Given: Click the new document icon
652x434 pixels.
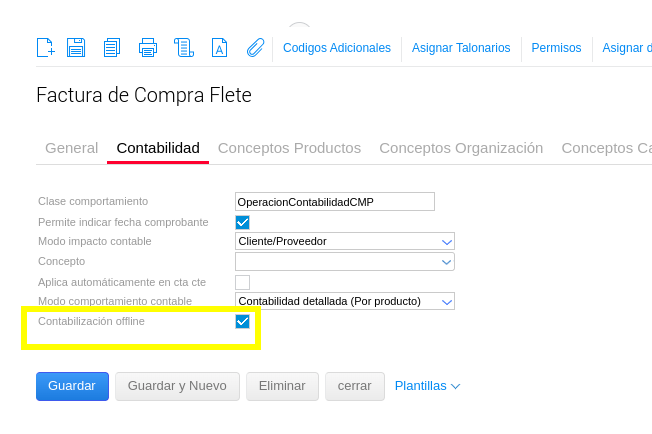Looking at the screenshot, I should click(45, 47).
